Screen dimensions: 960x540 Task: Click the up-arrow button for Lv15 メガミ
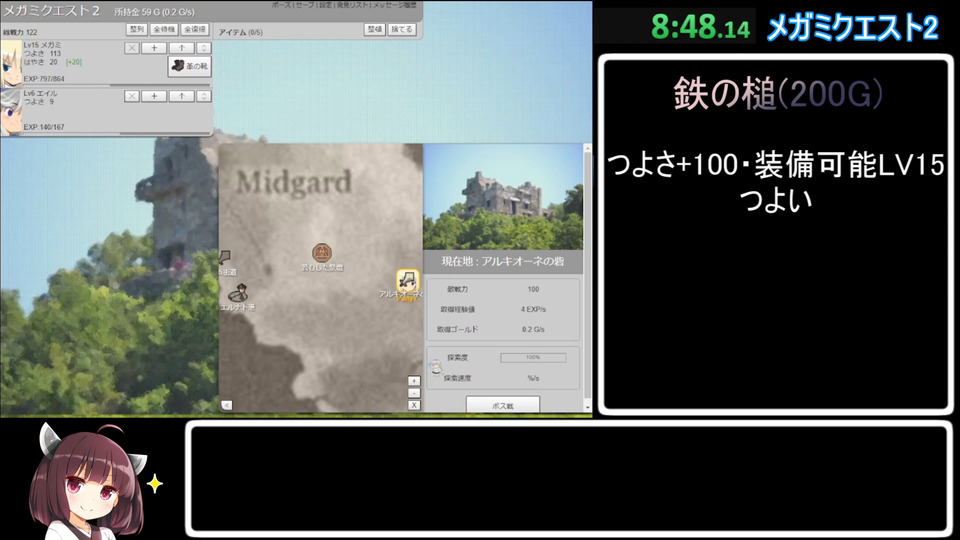(x=182, y=48)
